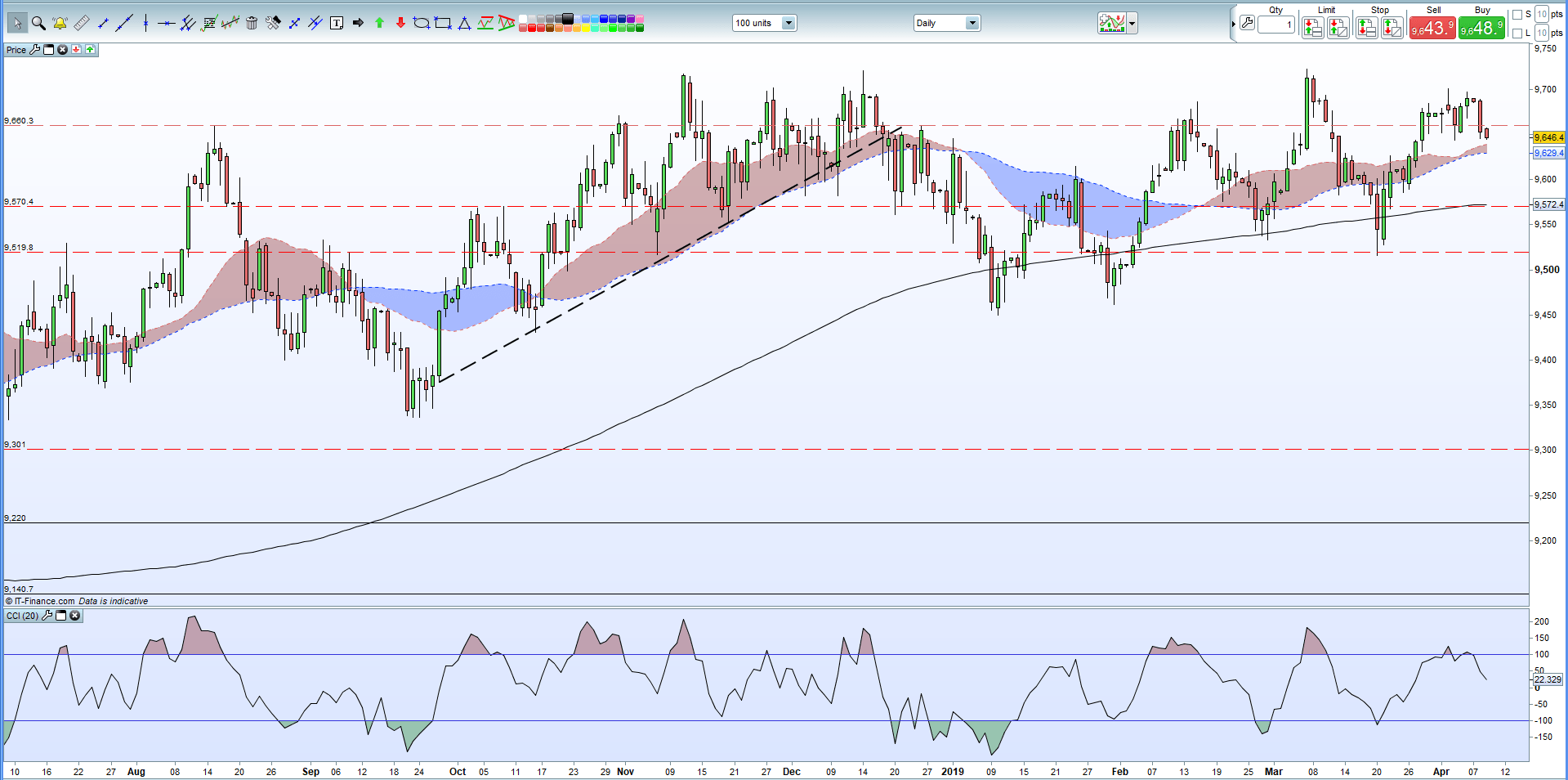Click second Limit order icon
Viewport: 1568px width, 780px height.
(x=1338, y=29)
